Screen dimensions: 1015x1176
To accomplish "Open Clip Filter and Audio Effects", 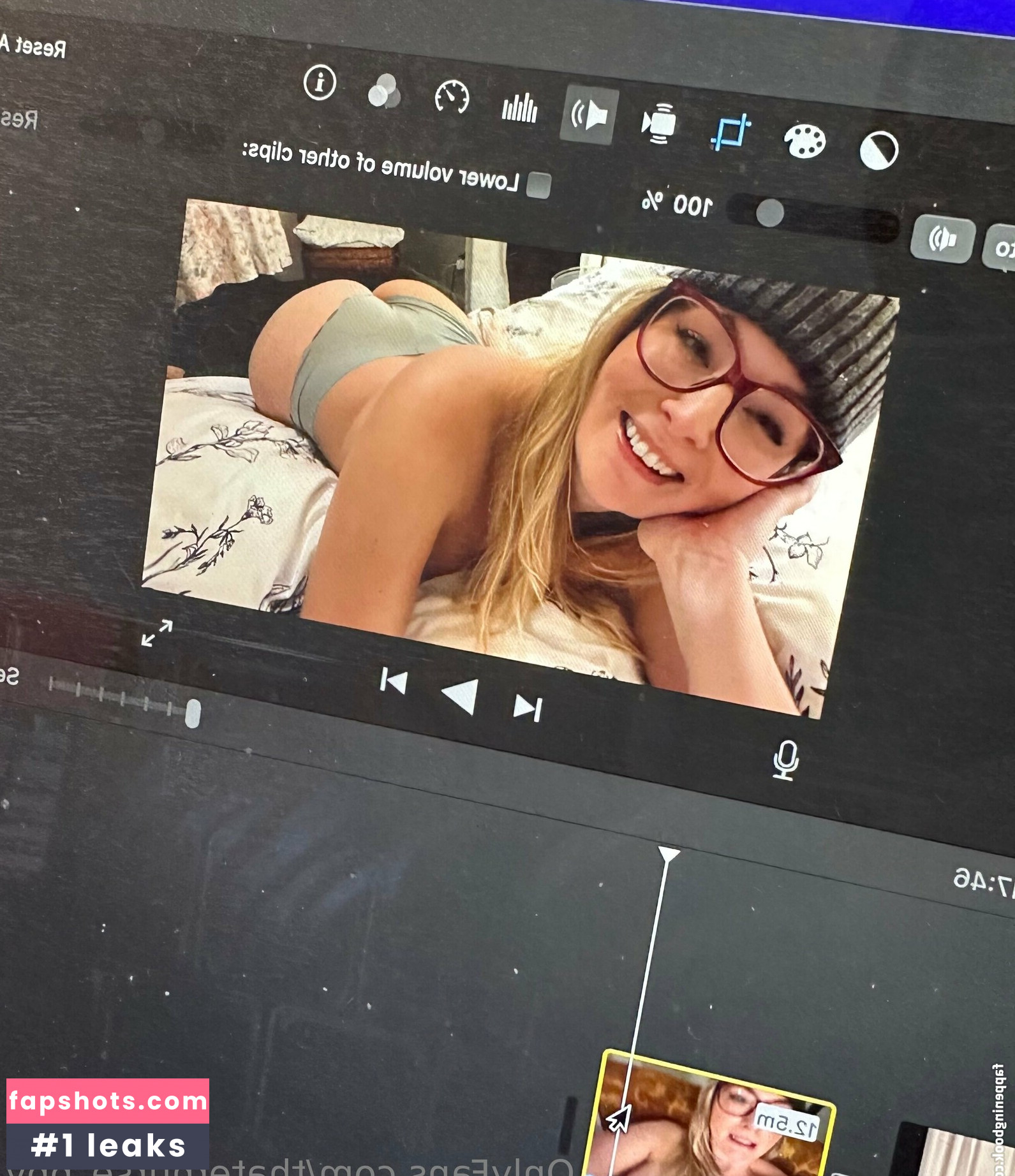I will [x=384, y=91].
